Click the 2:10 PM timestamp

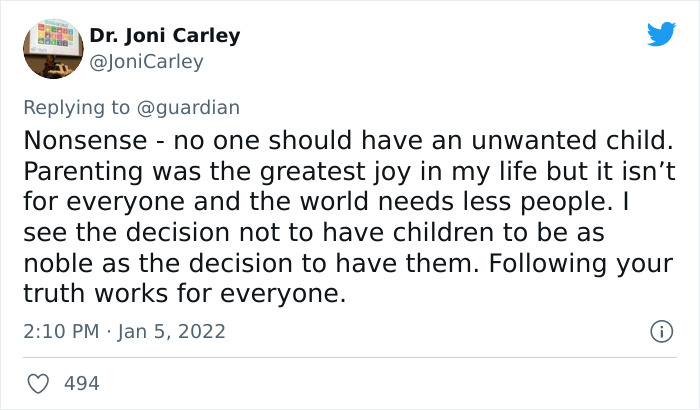click(x=60, y=331)
